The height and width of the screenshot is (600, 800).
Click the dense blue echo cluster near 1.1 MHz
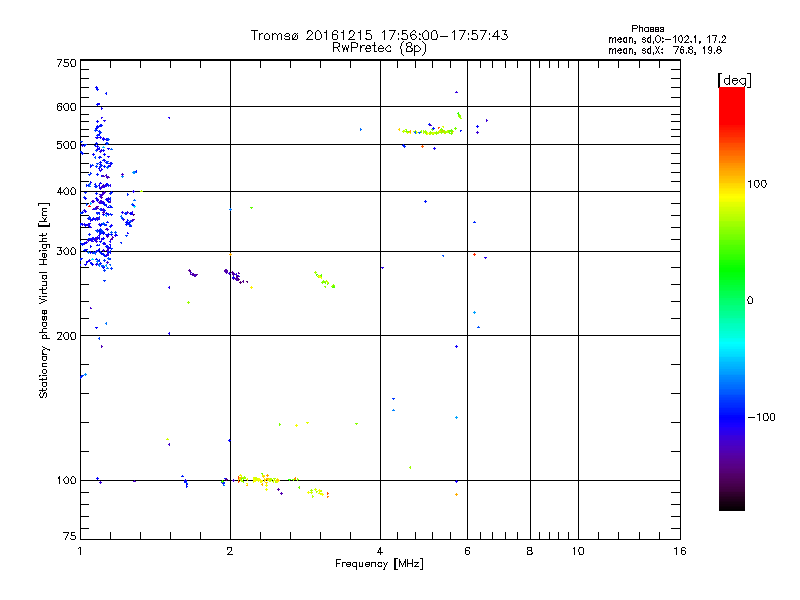[99, 204]
